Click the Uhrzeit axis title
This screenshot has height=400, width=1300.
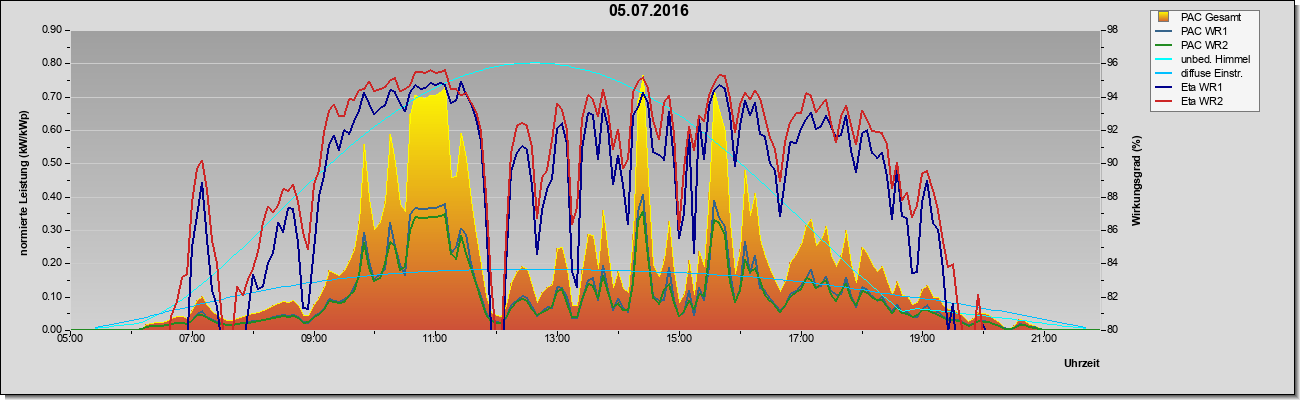(x=1081, y=364)
